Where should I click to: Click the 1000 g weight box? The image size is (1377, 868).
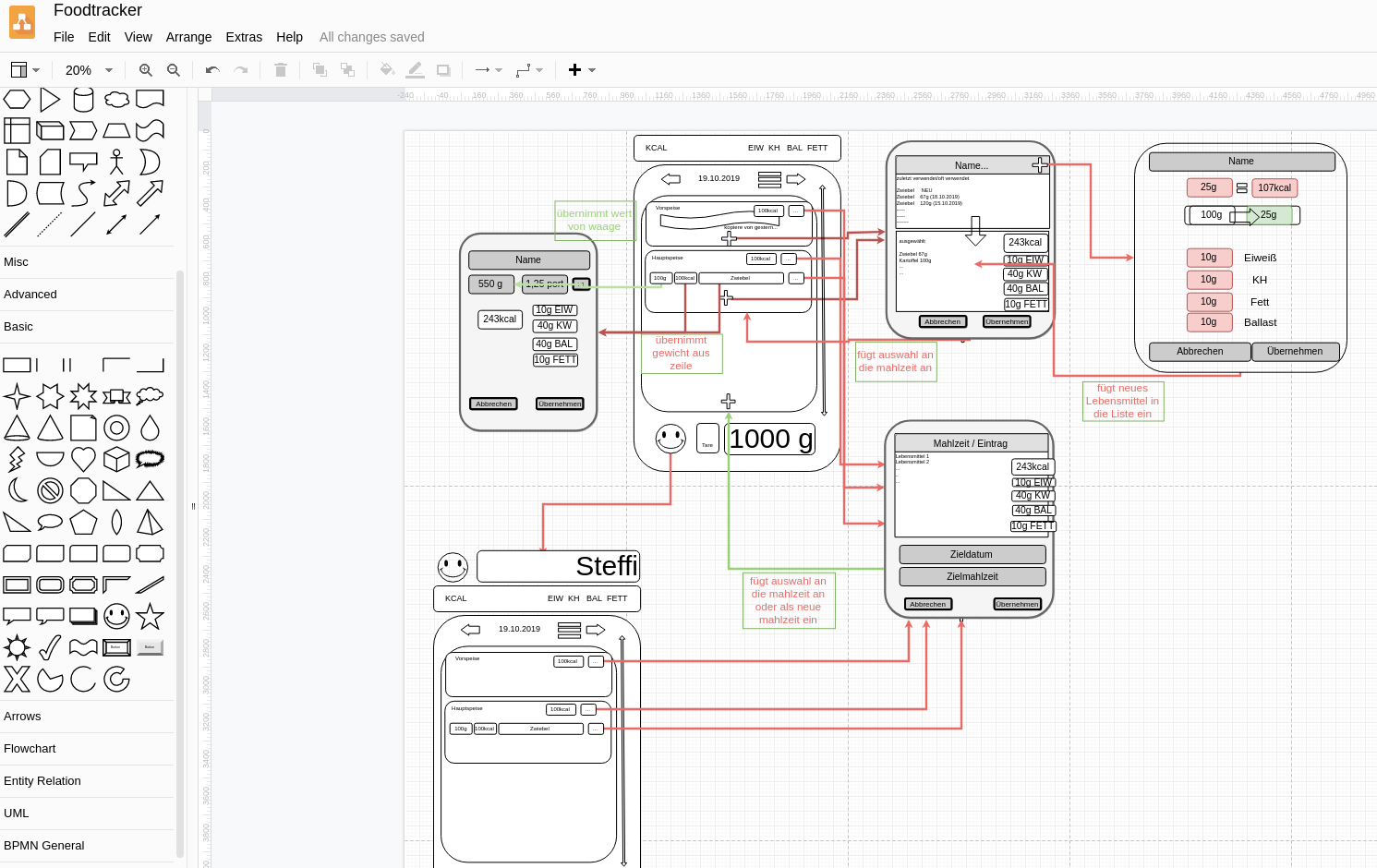pos(771,439)
